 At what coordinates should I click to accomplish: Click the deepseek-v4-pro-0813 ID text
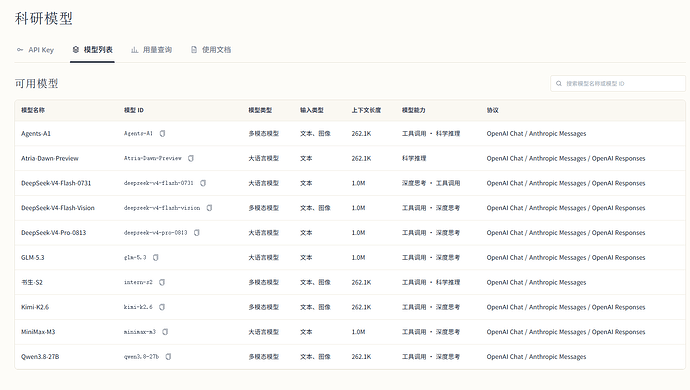(156, 232)
